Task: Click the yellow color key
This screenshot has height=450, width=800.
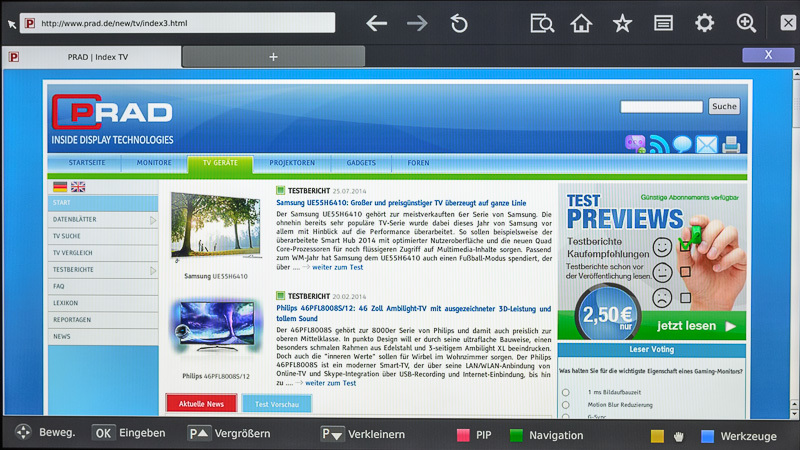Action: tap(657, 436)
